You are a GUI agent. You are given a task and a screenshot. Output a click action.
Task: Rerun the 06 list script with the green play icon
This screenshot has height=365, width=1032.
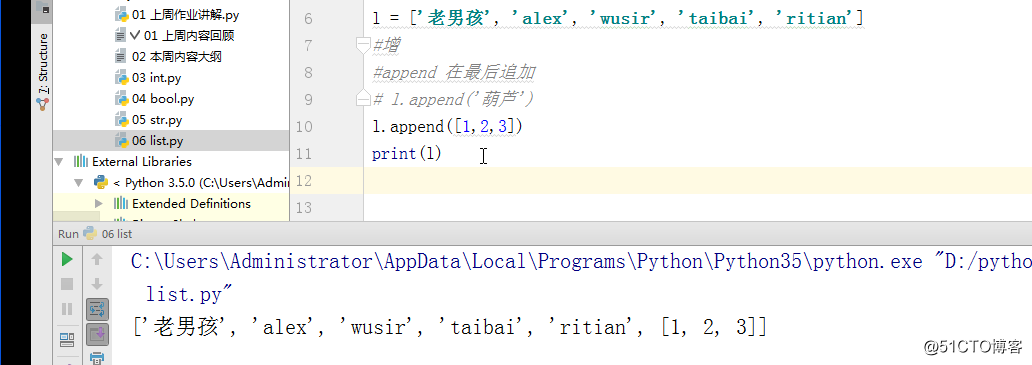click(66, 259)
